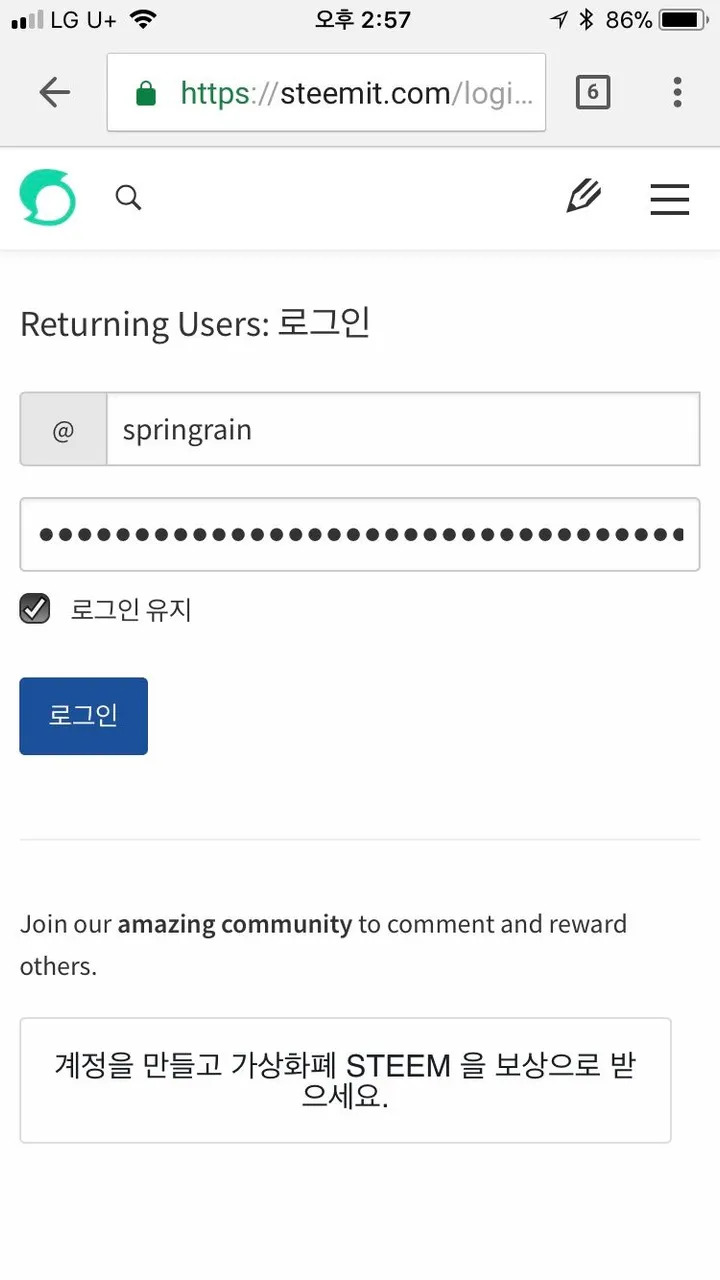Click the @ prefix box
This screenshot has height=1280, width=720.
click(x=63, y=431)
